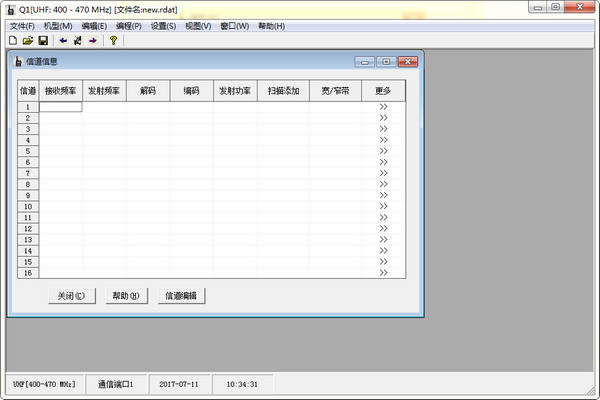Click the radio icon in main title bar
This screenshot has height=400, width=600.
pos(11,9)
